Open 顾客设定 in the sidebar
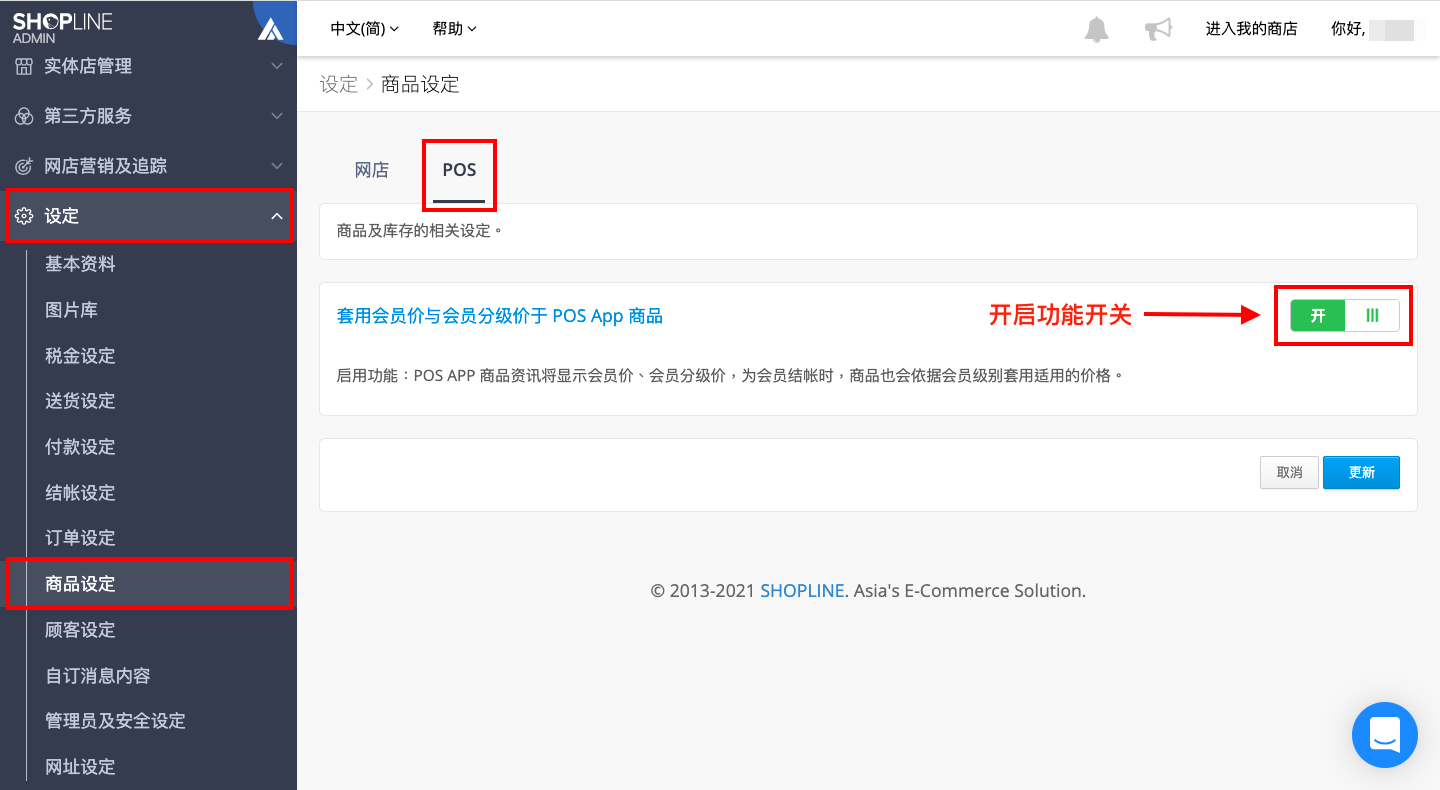The image size is (1440, 790). coord(80,630)
